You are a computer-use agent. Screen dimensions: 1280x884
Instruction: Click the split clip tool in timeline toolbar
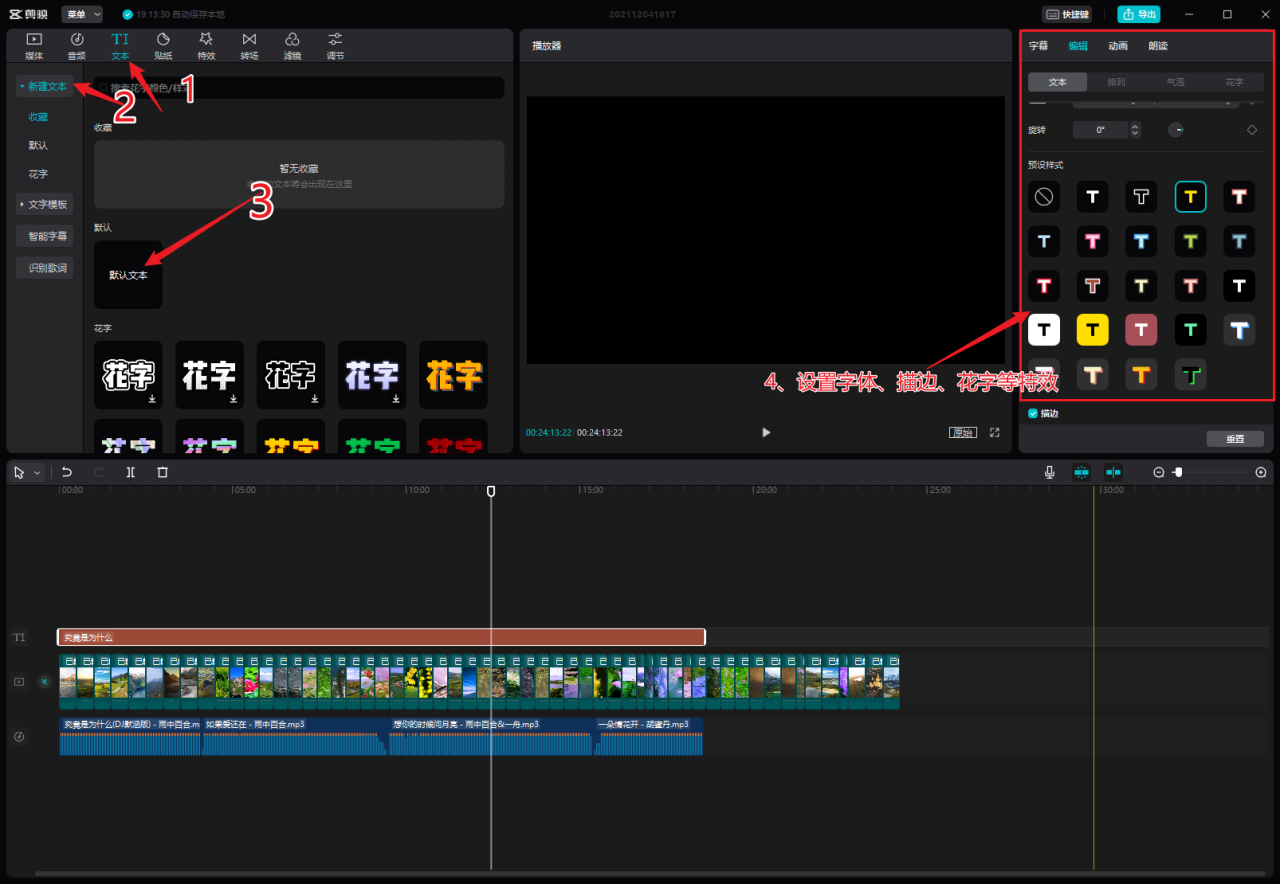(x=130, y=472)
